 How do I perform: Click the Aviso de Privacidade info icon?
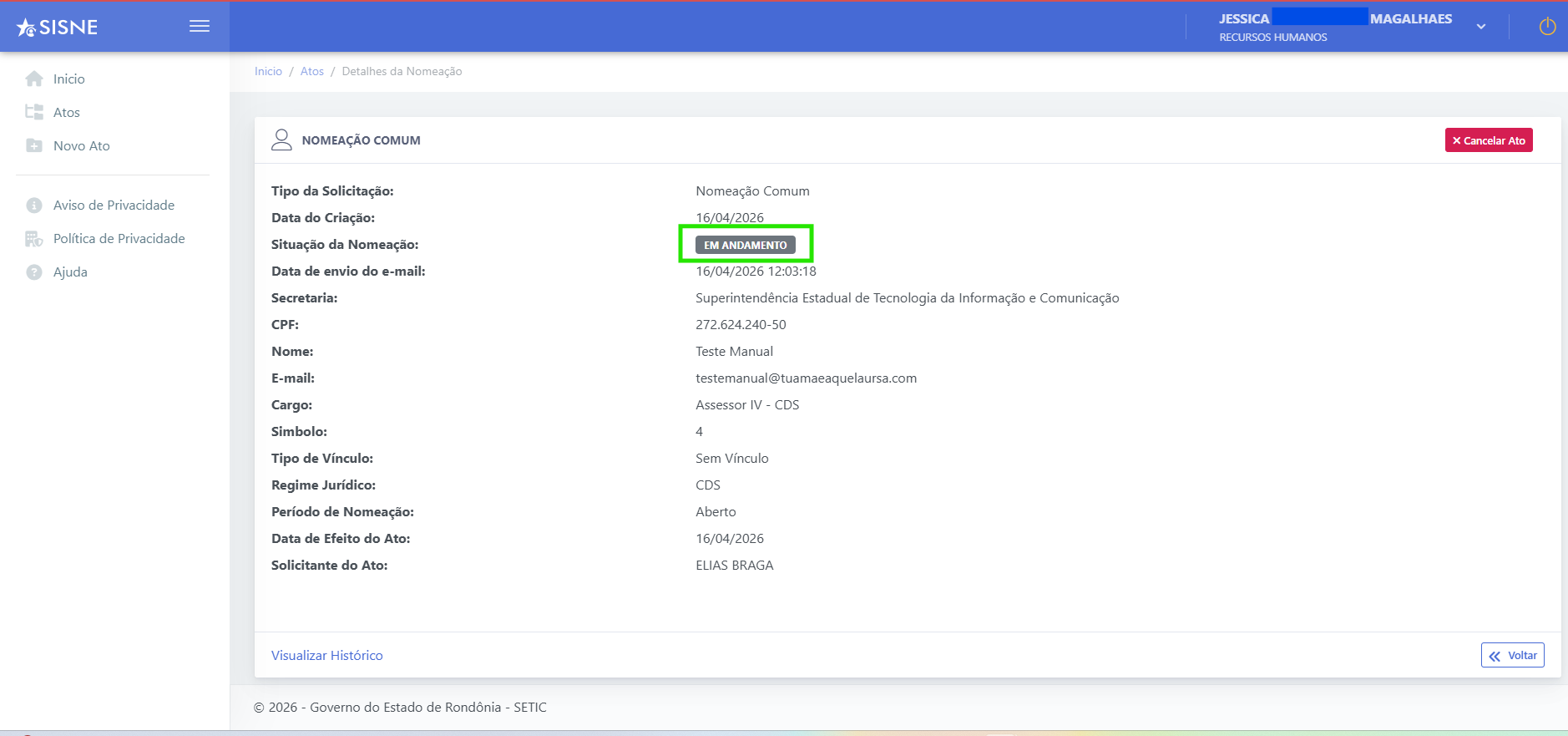coord(34,205)
